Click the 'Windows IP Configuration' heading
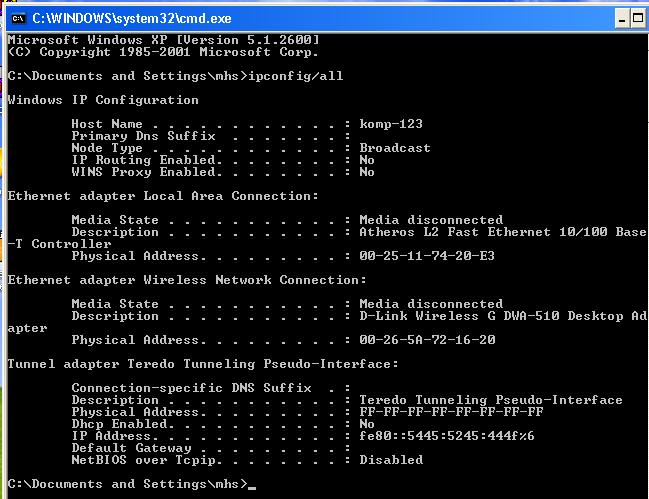Image resolution: width=649 pixels, height=499 pixels. click(x=103, y=100)
